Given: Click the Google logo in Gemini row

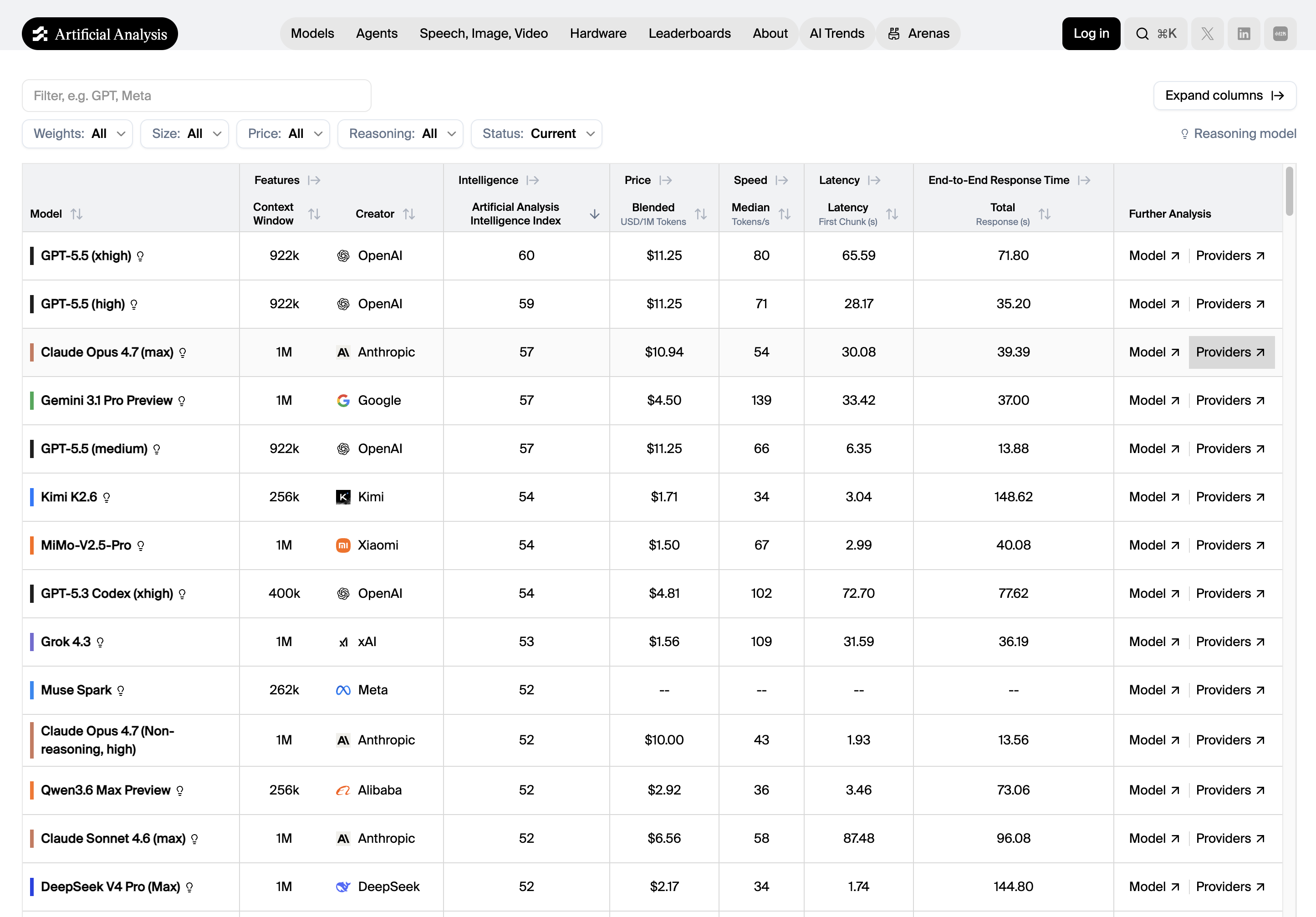Looking at the screenshot, I should pos(343,401).
